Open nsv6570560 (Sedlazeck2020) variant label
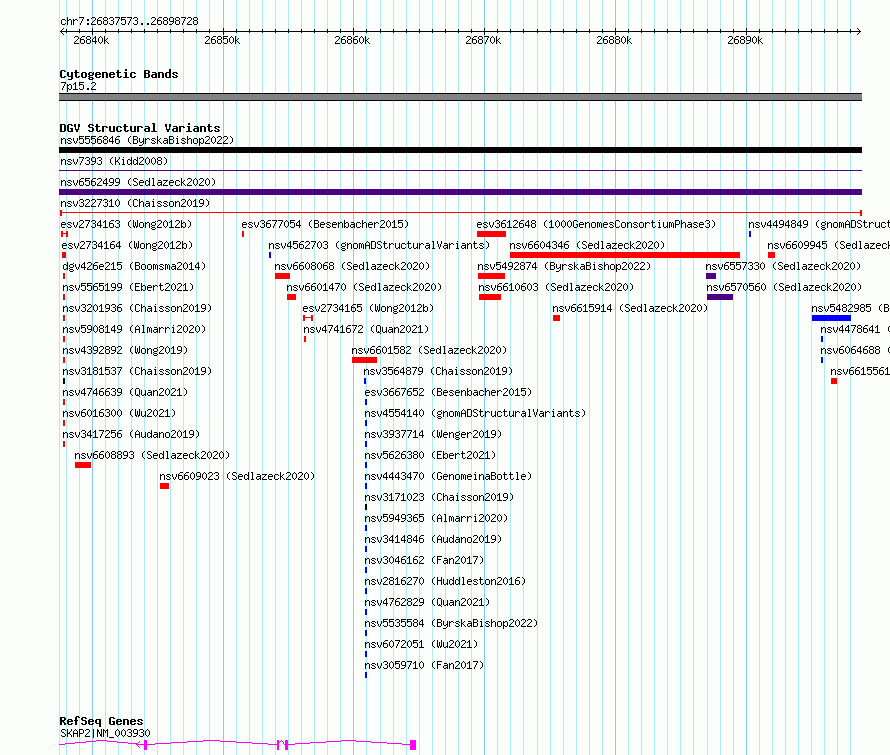Viewport: 890px width, 755px height. [x=784, y=287]
